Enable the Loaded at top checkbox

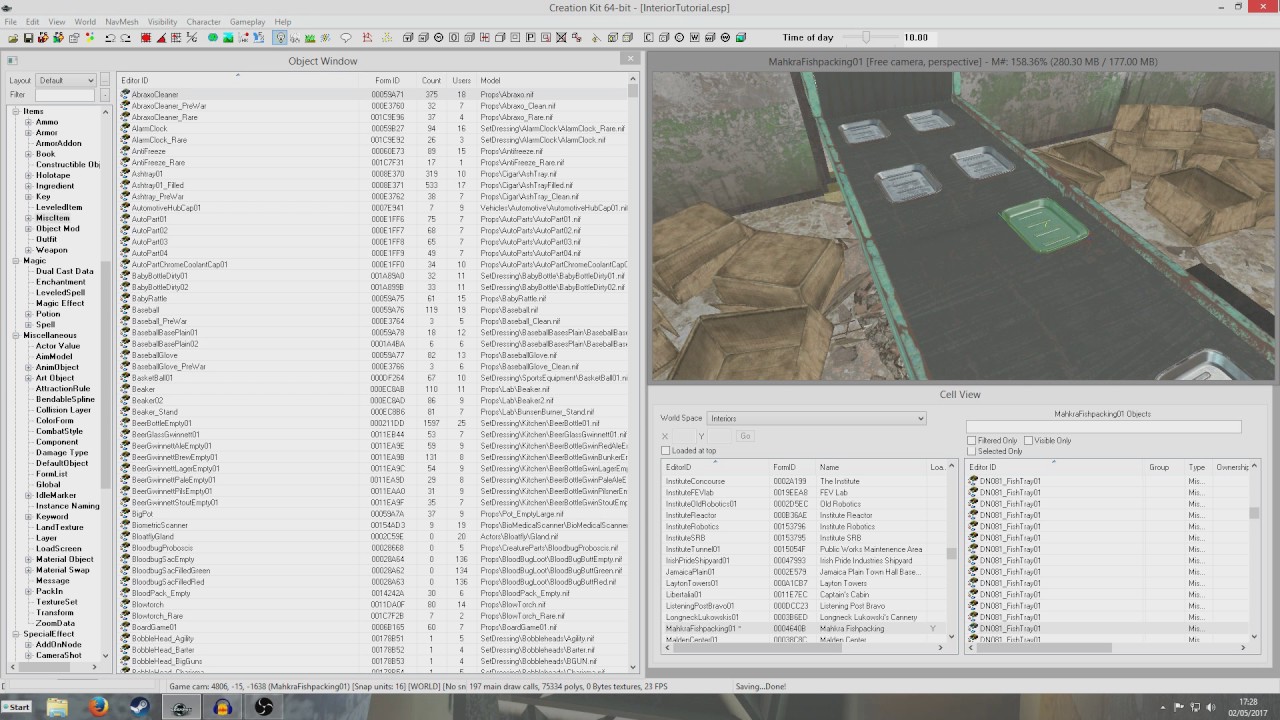(665, 451)
